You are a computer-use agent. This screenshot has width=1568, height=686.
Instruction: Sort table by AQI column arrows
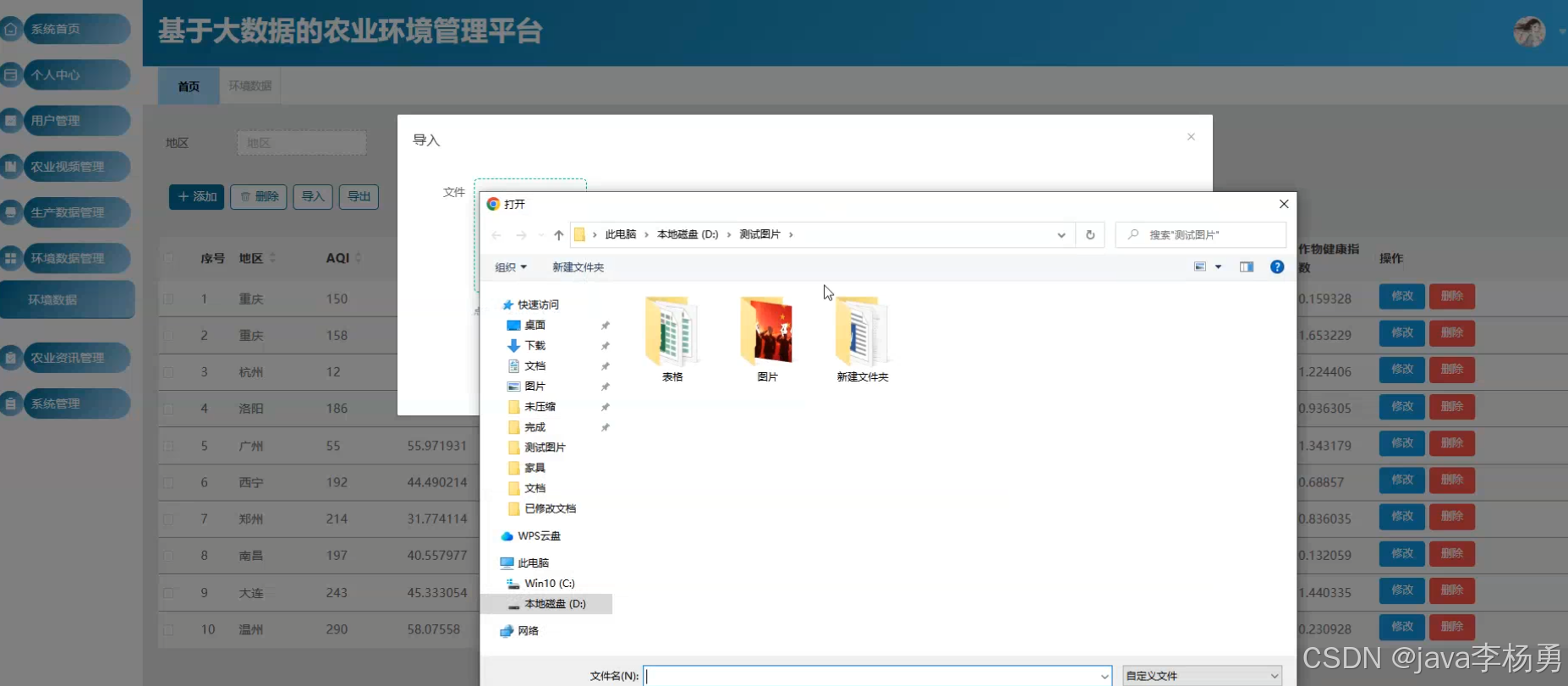[358, 258]
